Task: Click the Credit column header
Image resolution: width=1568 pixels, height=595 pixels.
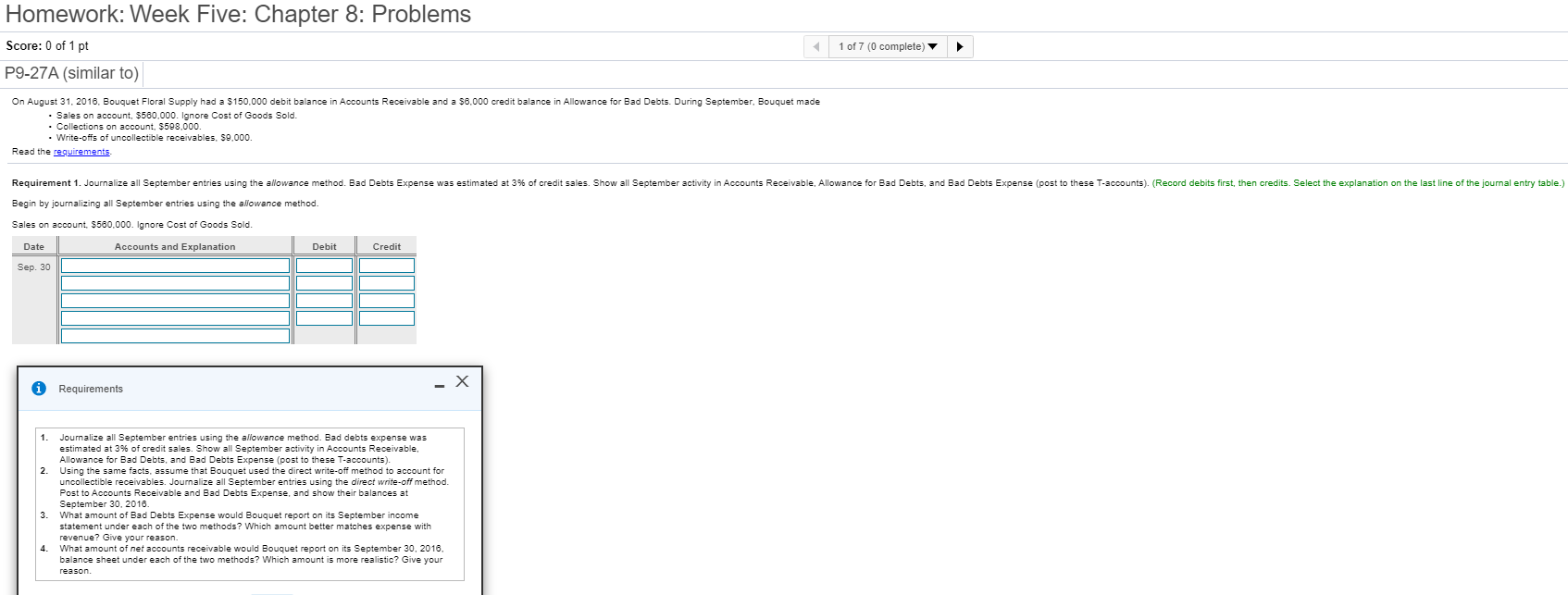Action: pyautogui.click(x=387, y=247)
